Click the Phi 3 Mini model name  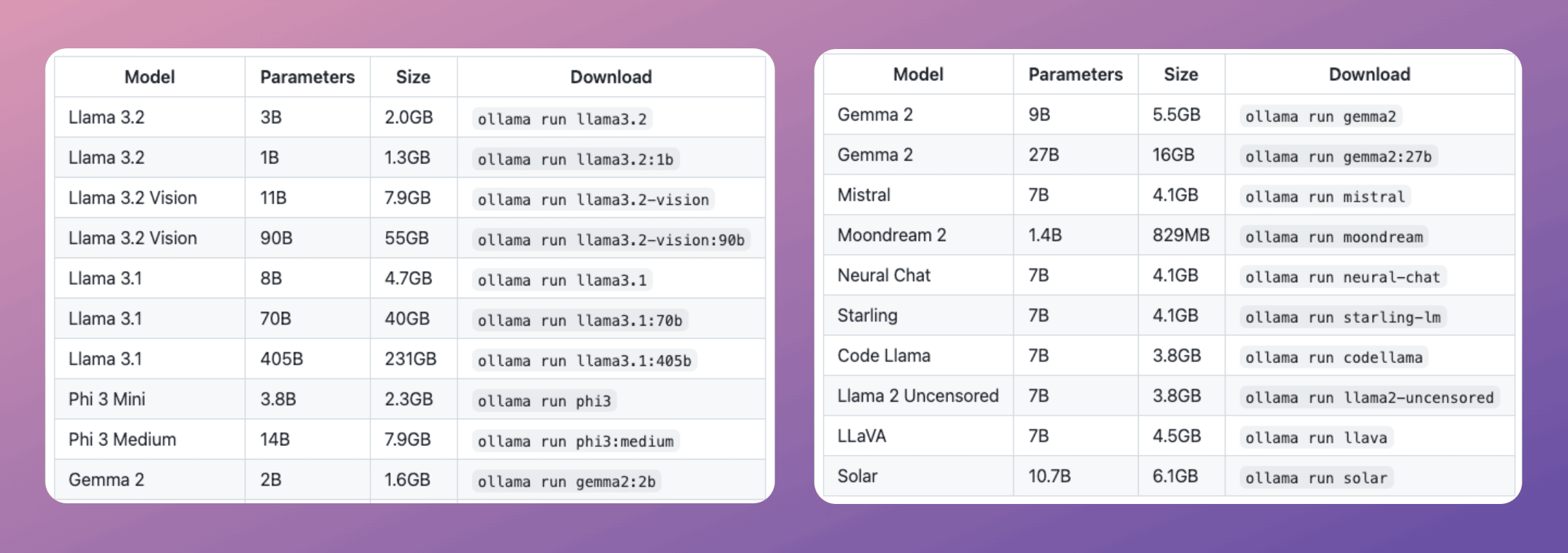tap(107, 399)
